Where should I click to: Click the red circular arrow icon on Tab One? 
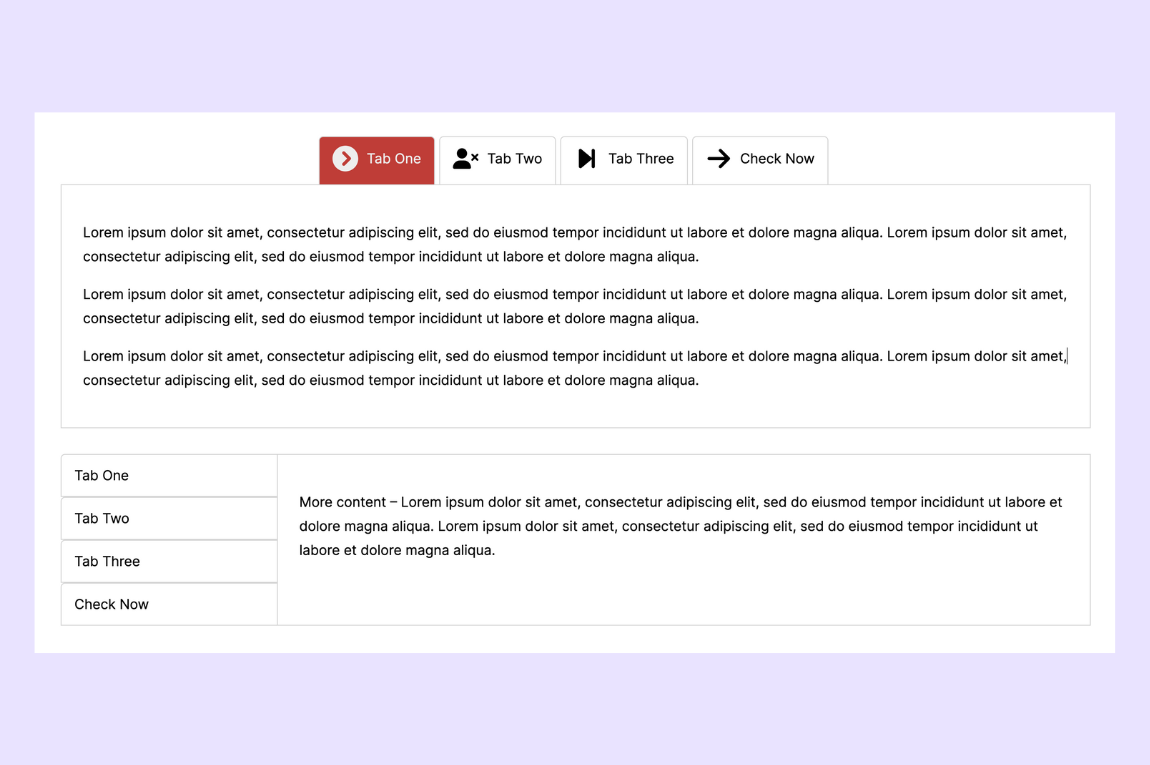(x=346, y=158)
